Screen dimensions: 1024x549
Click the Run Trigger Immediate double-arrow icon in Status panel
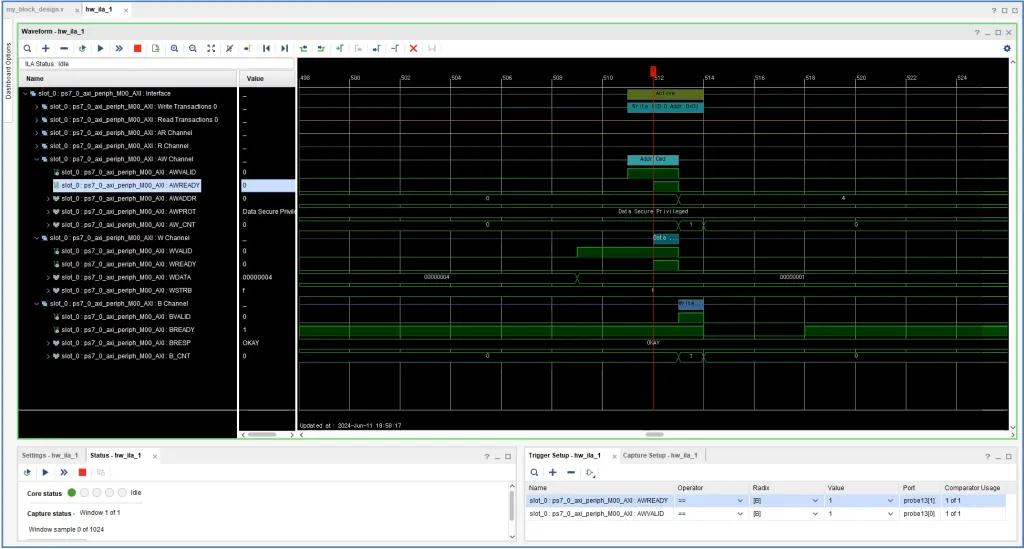[64, 472]
